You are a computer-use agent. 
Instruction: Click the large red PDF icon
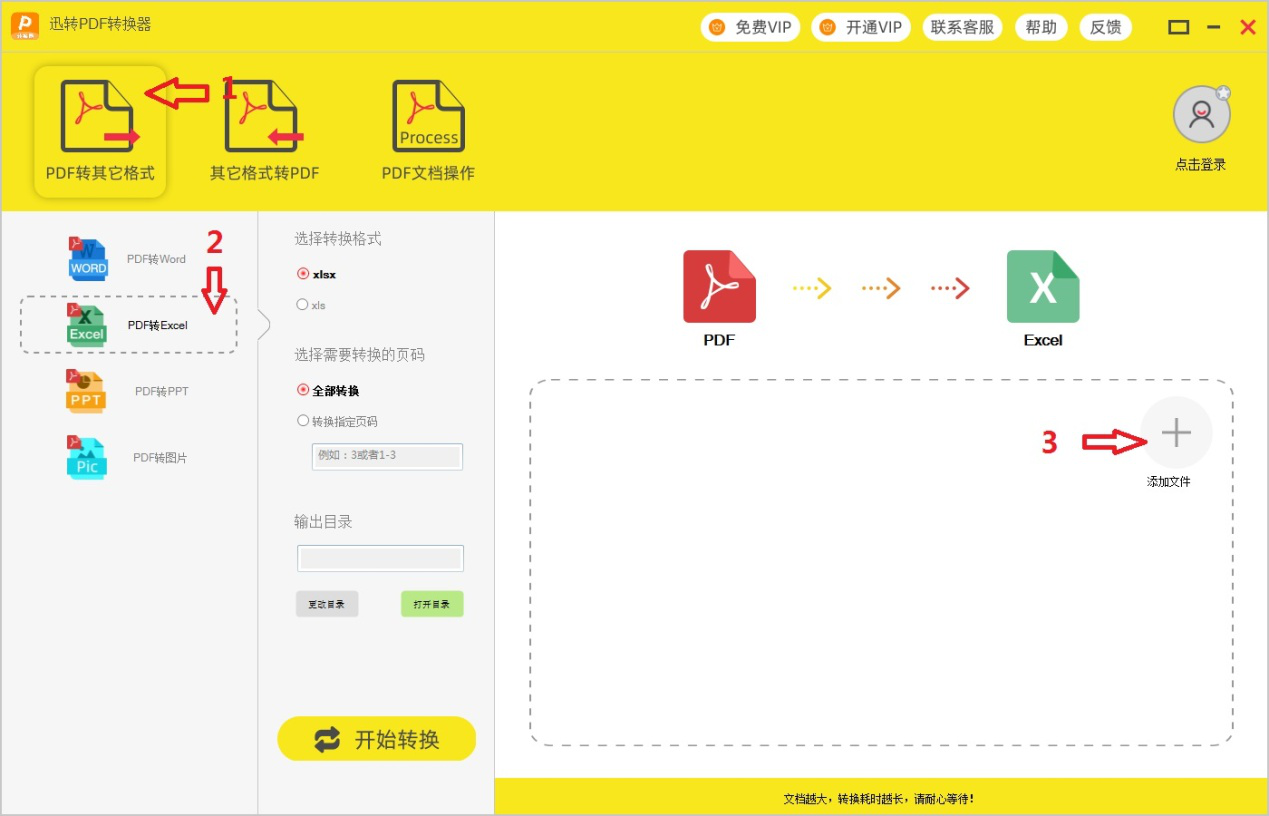tap(719, 287)
